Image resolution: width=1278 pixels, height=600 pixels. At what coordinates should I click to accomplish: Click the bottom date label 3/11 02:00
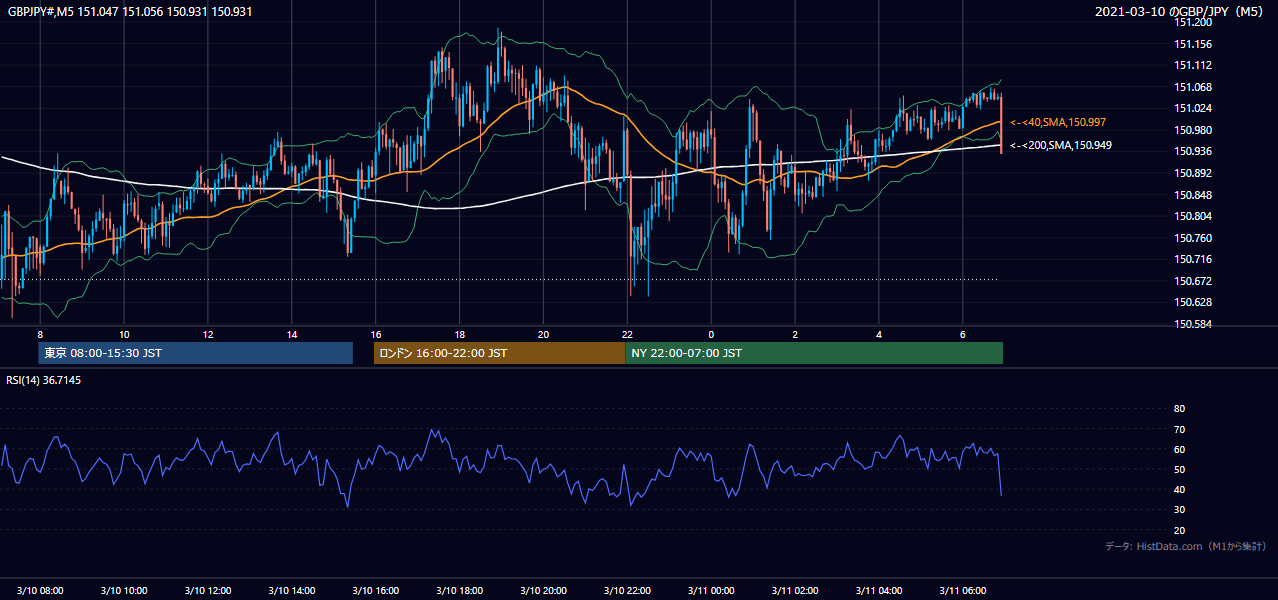point(795,590)
